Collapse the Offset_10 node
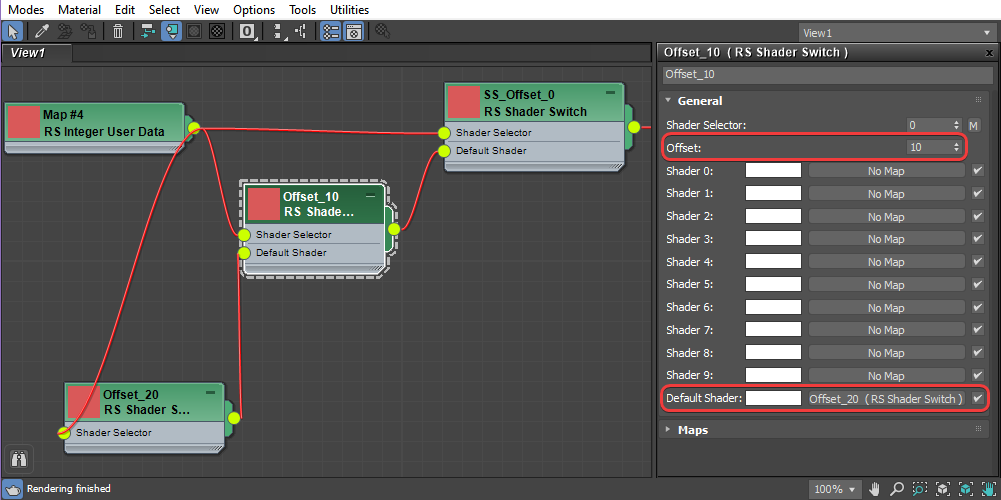Image resolution: width=1001 pixels, height=500 pixels. click(x=370, y=195)
